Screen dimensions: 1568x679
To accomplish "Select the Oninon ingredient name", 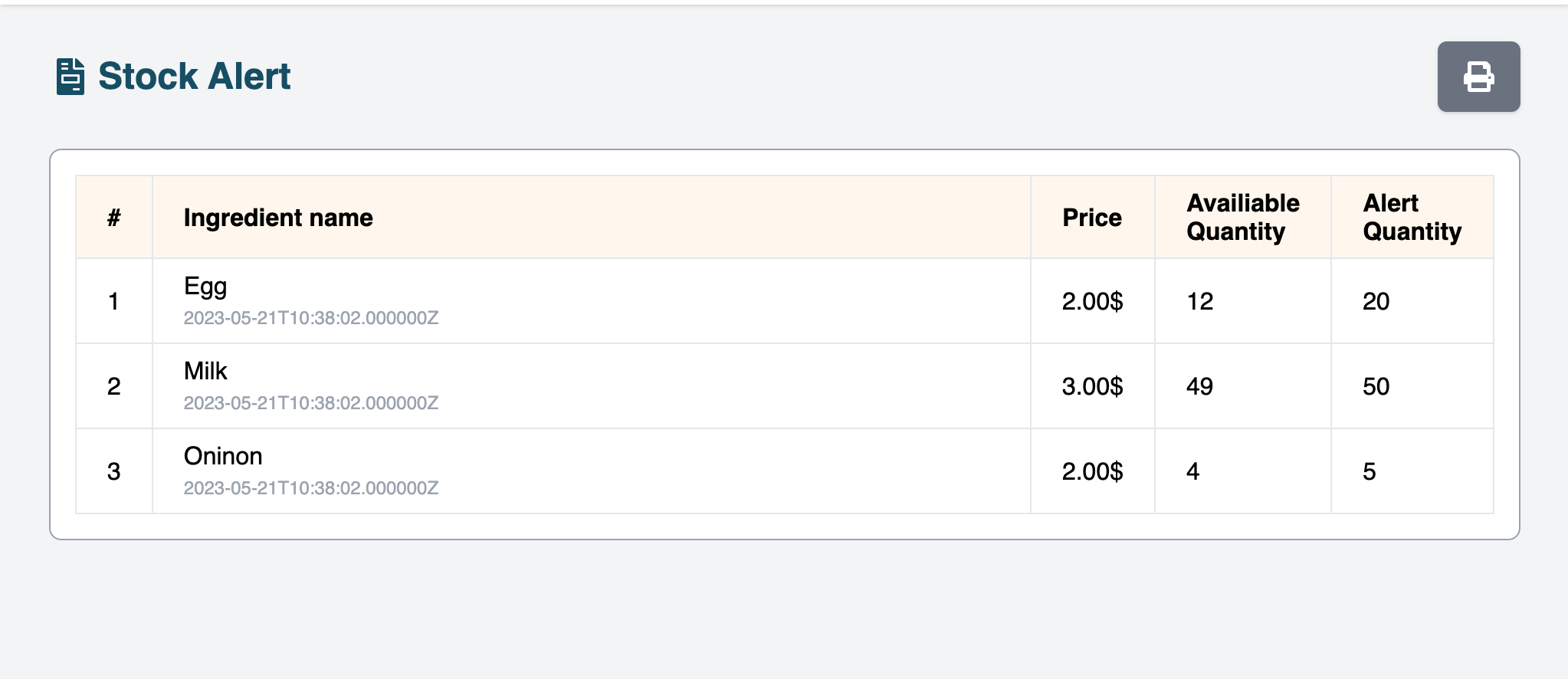I will 223,456.
